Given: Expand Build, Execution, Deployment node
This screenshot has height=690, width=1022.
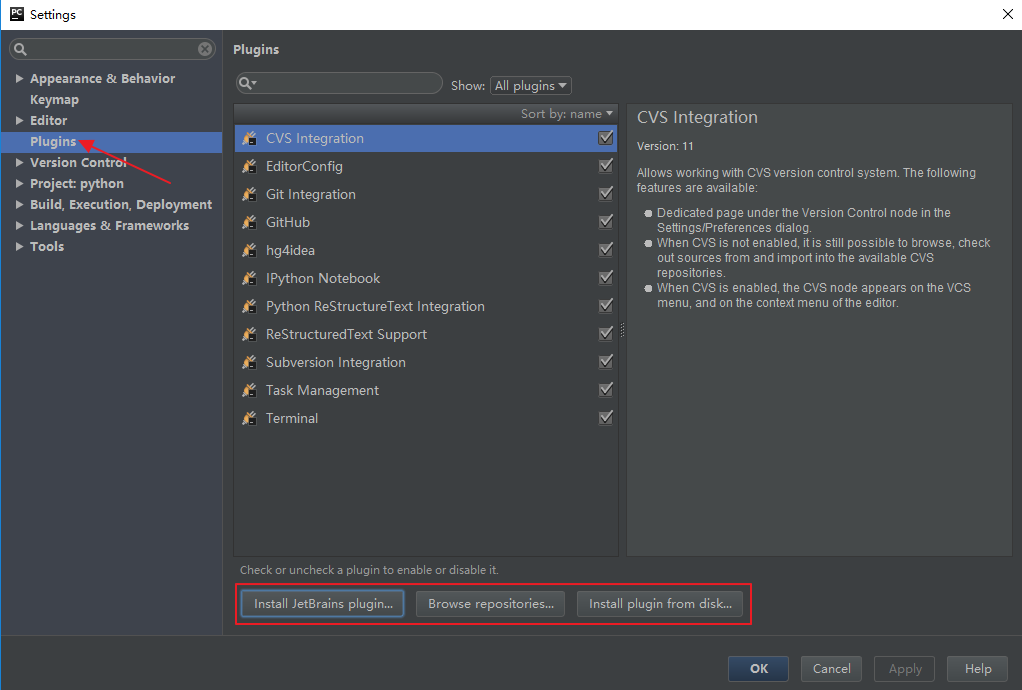Looking at the screenshot, I should 19,205.
